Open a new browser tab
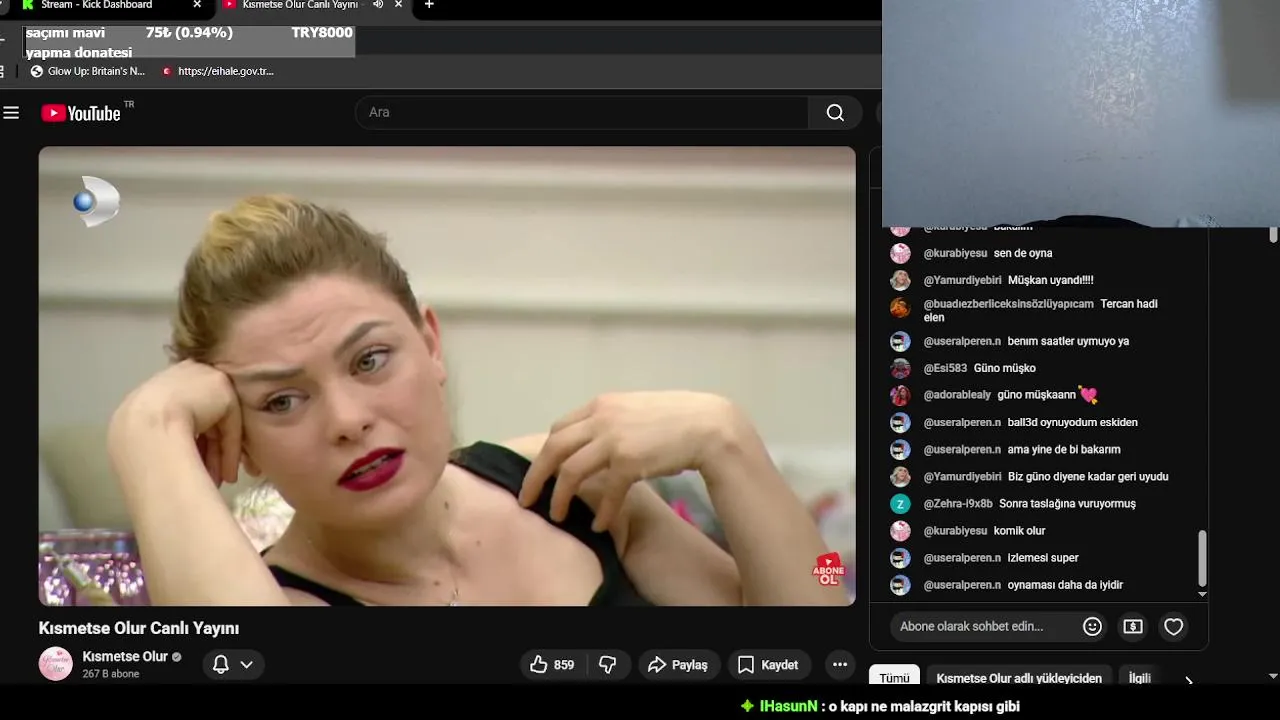The height and width of the screenshot is (720, 1280). [429, 5]
